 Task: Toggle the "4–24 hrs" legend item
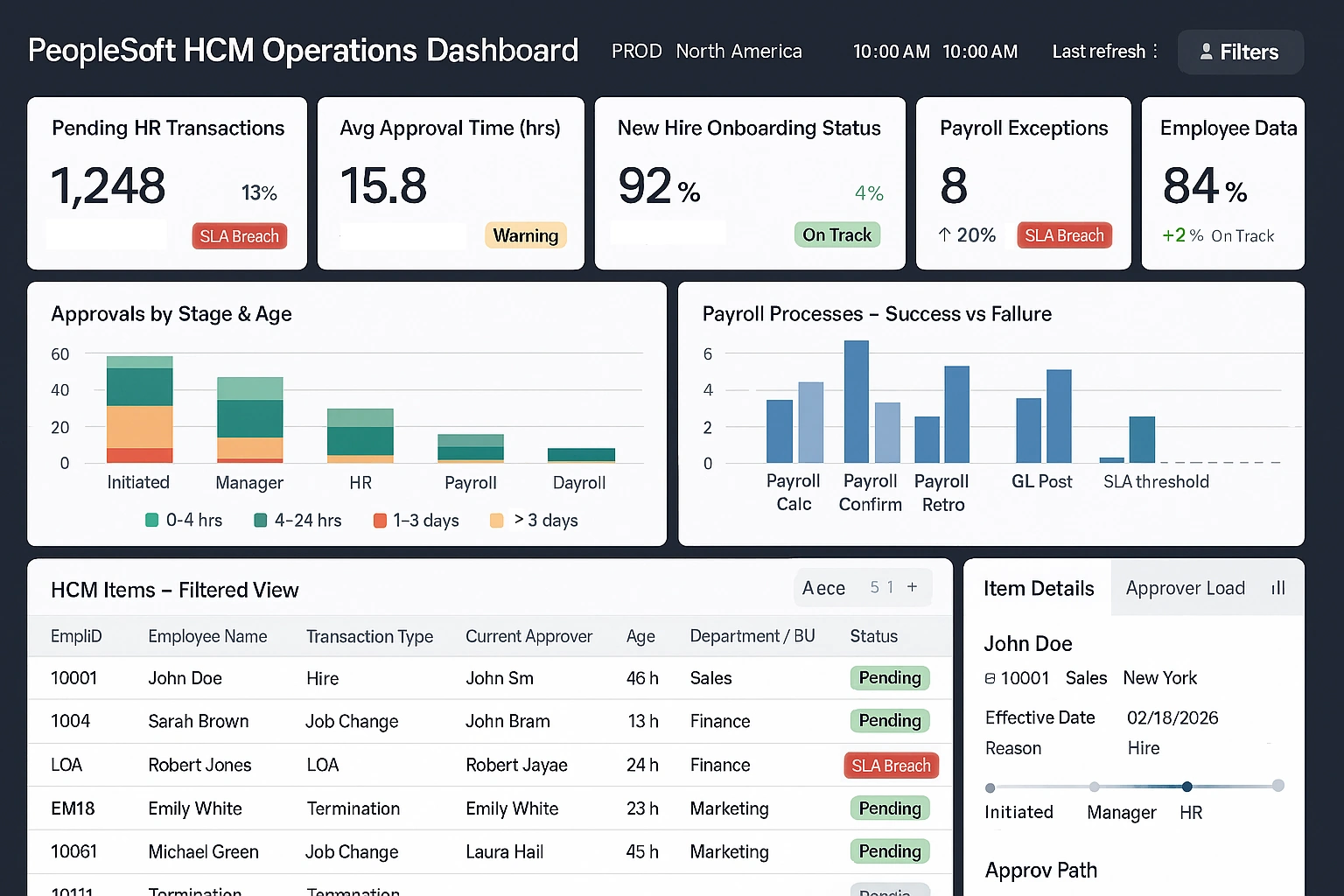(x=297, y=520)
